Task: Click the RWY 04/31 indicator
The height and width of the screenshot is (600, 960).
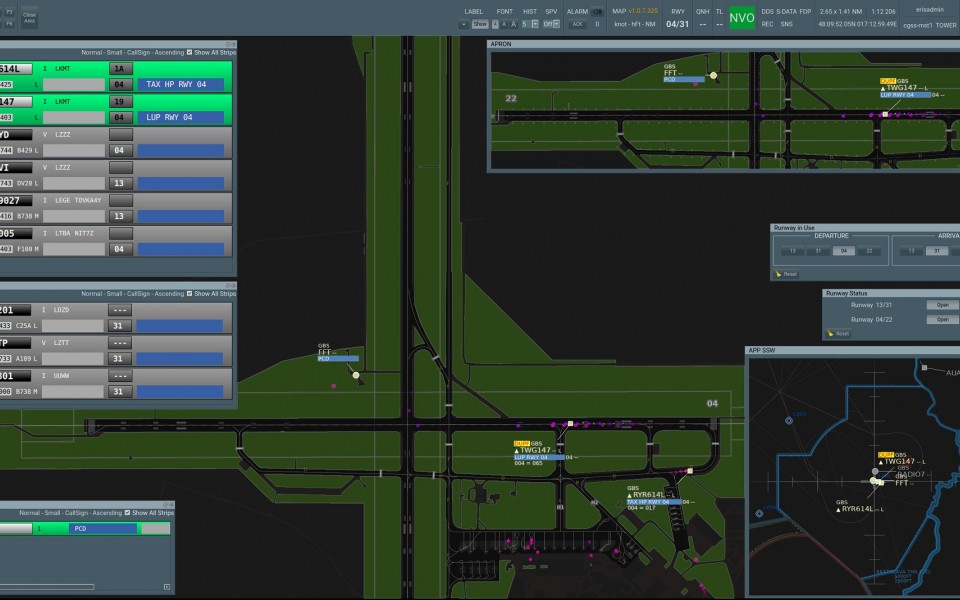Action: [677, 24]
